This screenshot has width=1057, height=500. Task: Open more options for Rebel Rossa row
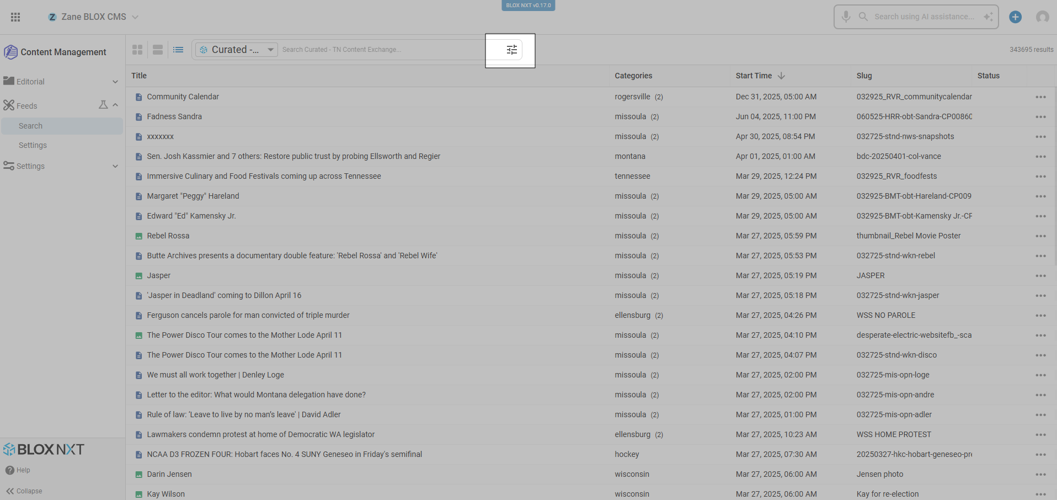[x=1041, y=236]
